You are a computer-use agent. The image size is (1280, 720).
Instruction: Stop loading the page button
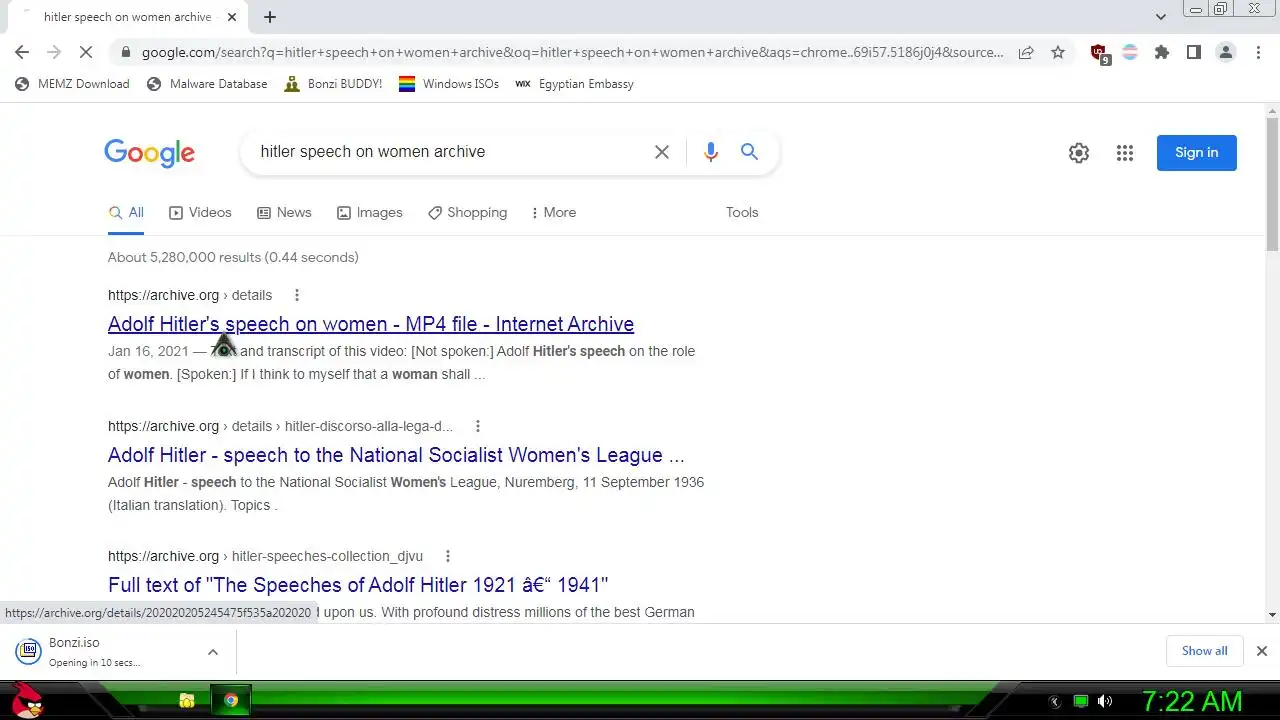86,52
